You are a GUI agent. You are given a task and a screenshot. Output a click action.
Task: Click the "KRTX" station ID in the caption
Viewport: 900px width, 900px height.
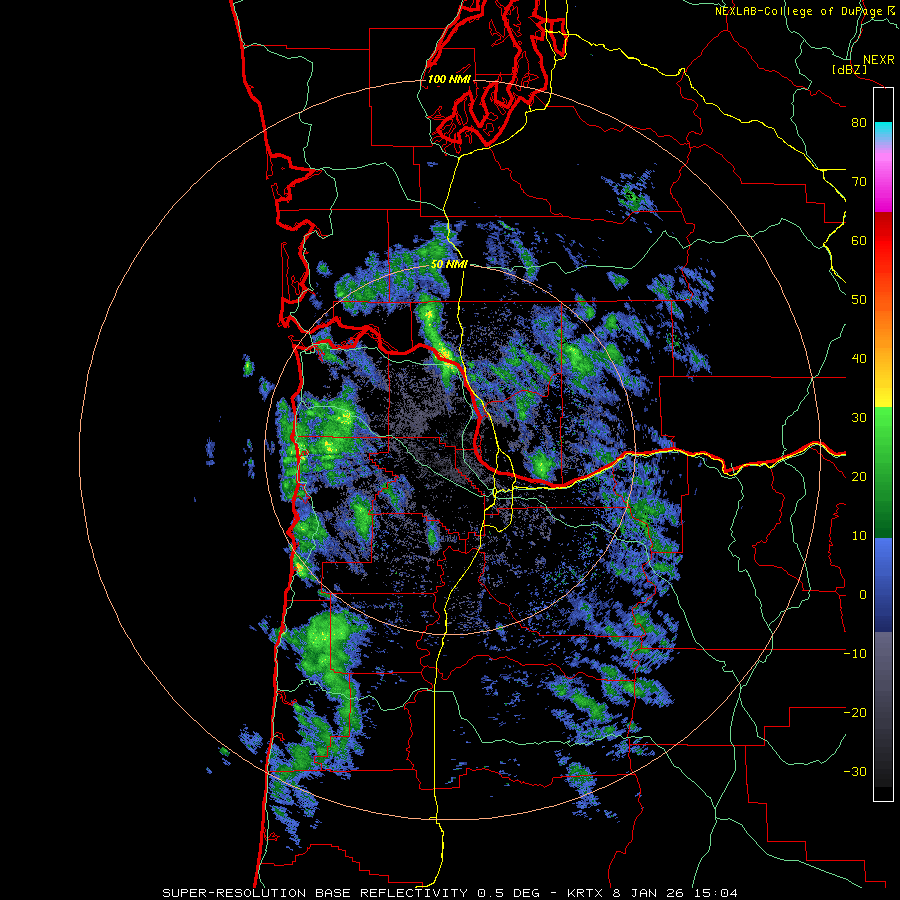coord(584,893)
